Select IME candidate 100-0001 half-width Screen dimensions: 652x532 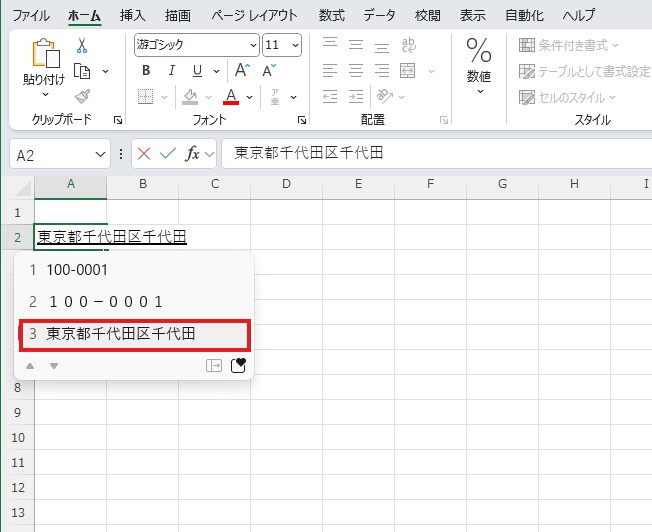(134, 270)
